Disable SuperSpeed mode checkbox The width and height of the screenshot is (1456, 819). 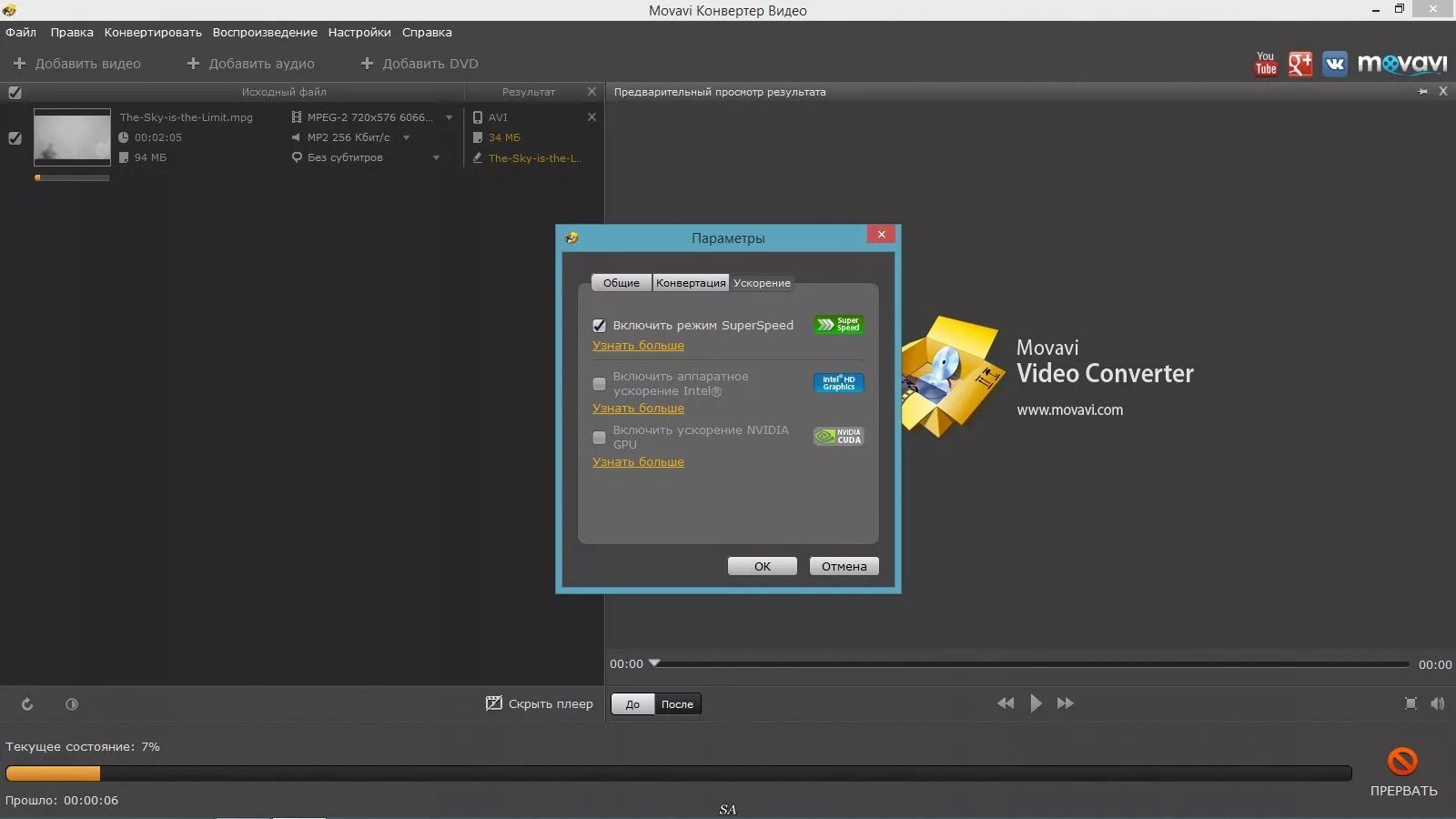point(599,326)
